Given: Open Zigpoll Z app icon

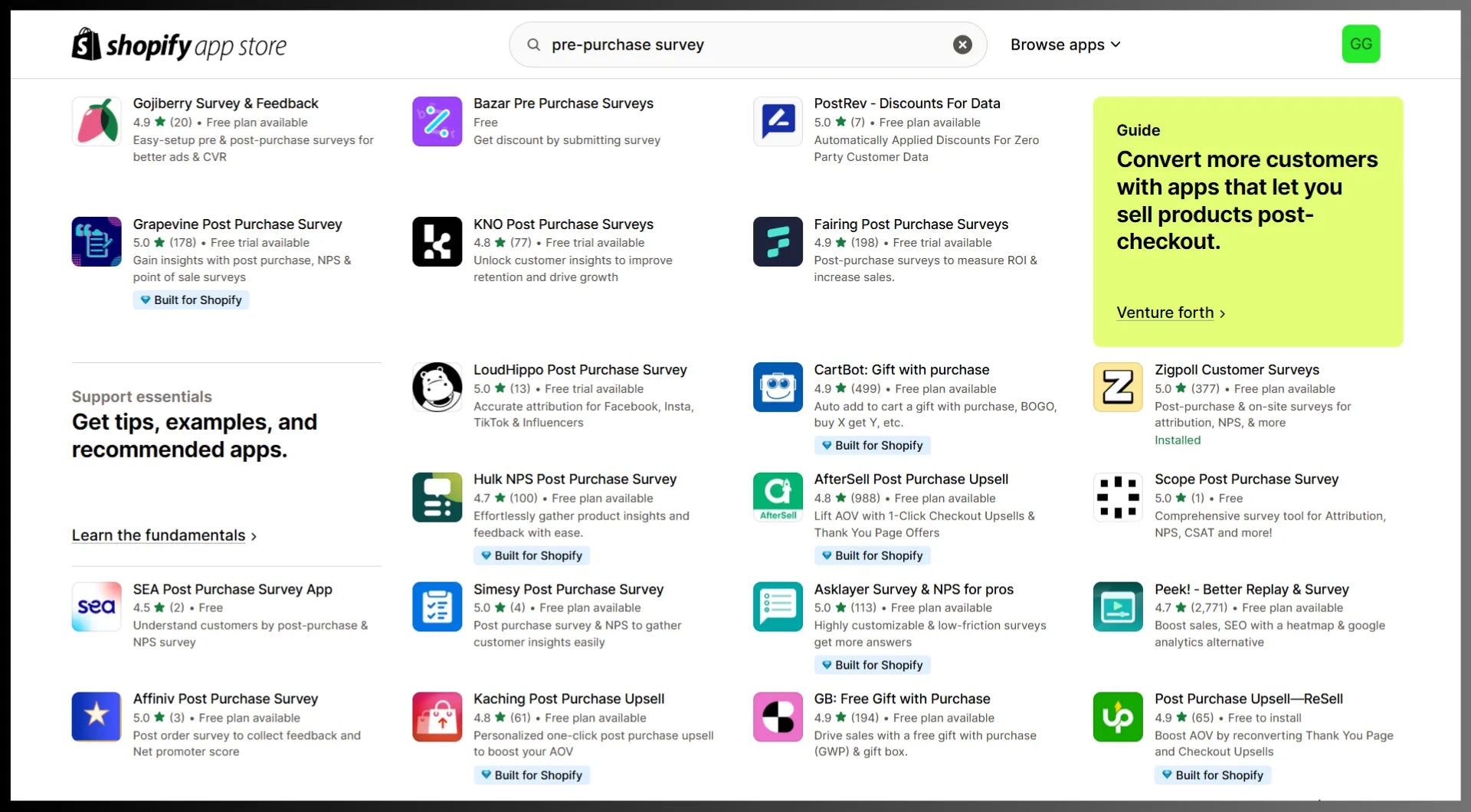Looking at the screenshot, I should [1118, 387].
